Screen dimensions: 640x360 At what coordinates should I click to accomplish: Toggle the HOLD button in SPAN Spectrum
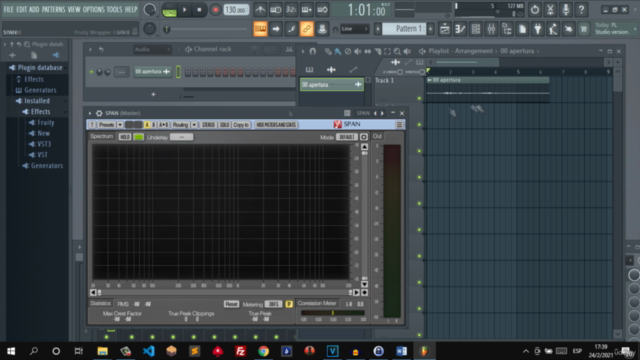(x=124, y=137)
